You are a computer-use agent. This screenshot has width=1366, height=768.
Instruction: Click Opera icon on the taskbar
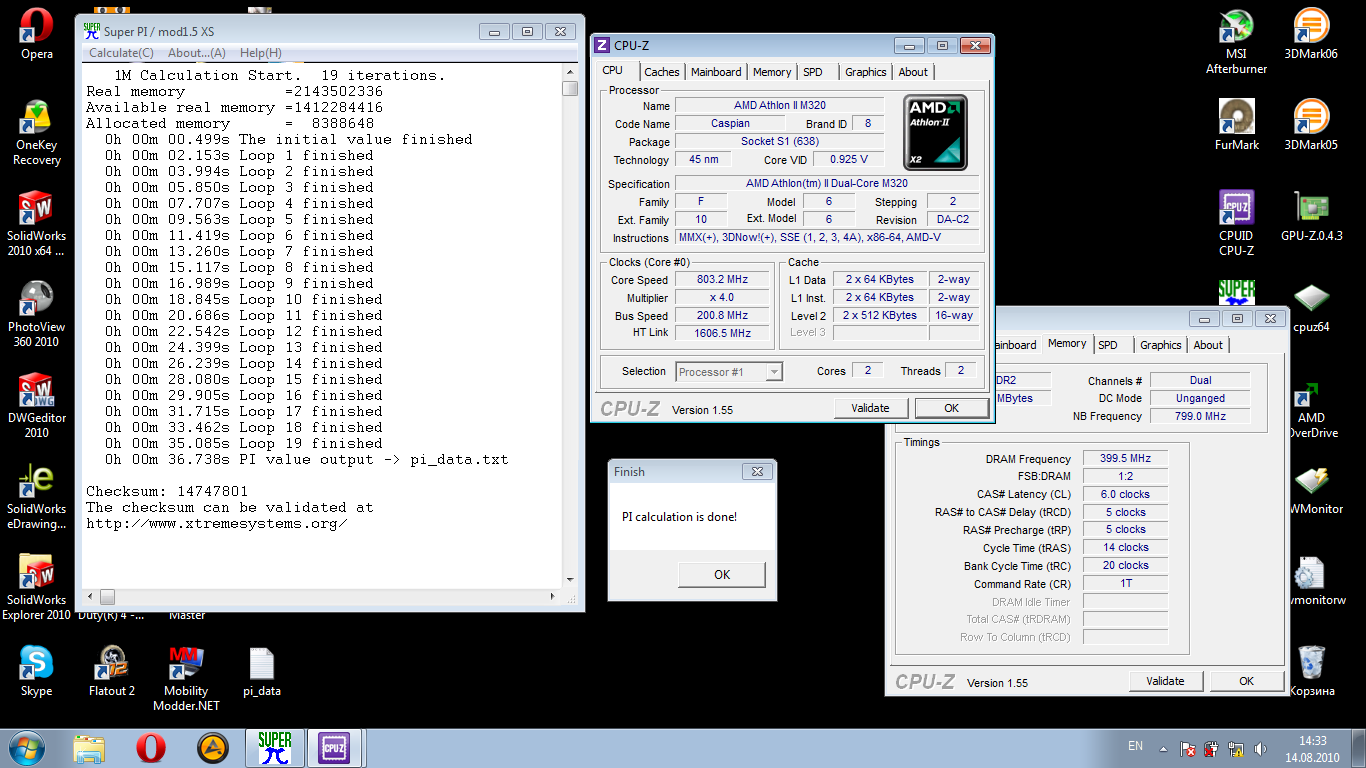pos(151,747)
